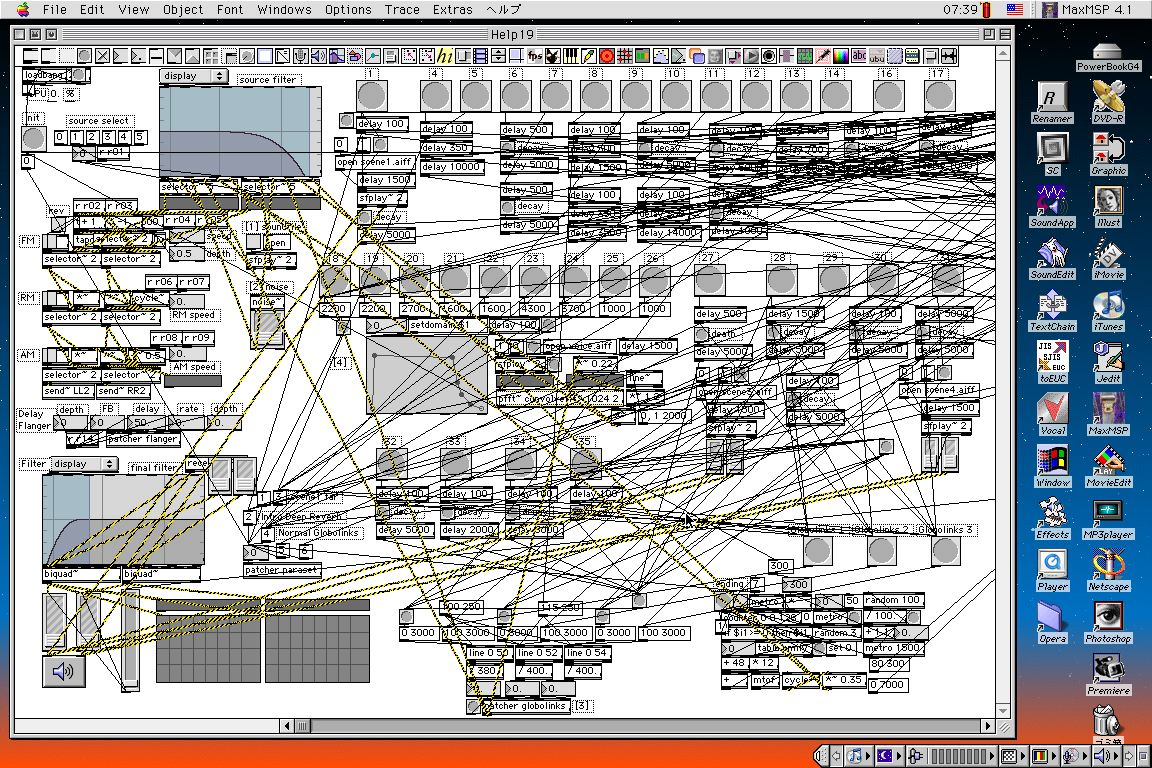The height and width of the screenshot is (768, 1152).
Task: Open the PowerBookG4 disk icon
Action: pyautogui.click(x=1108, y=57)
